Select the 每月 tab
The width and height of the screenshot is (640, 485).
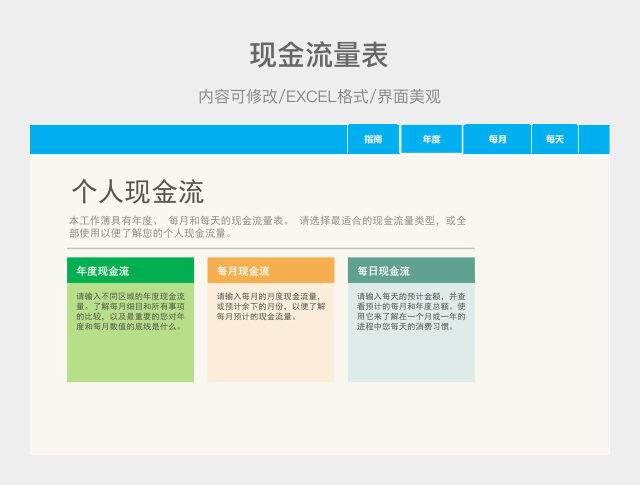(x=497, y=139)
